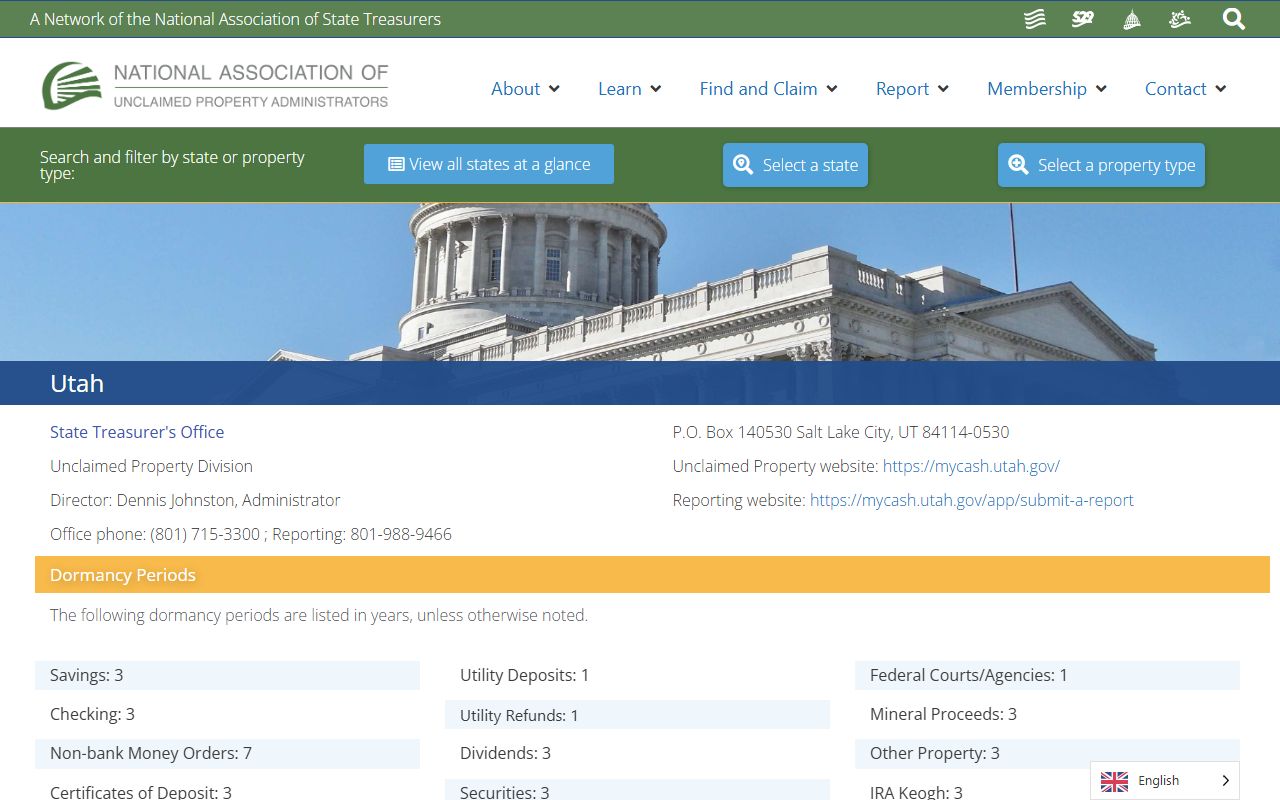The height and width of the screenshot is (800, 1280).
Task: Click the Unclaimed Property Division text
Action: click(x=151, y=466)
